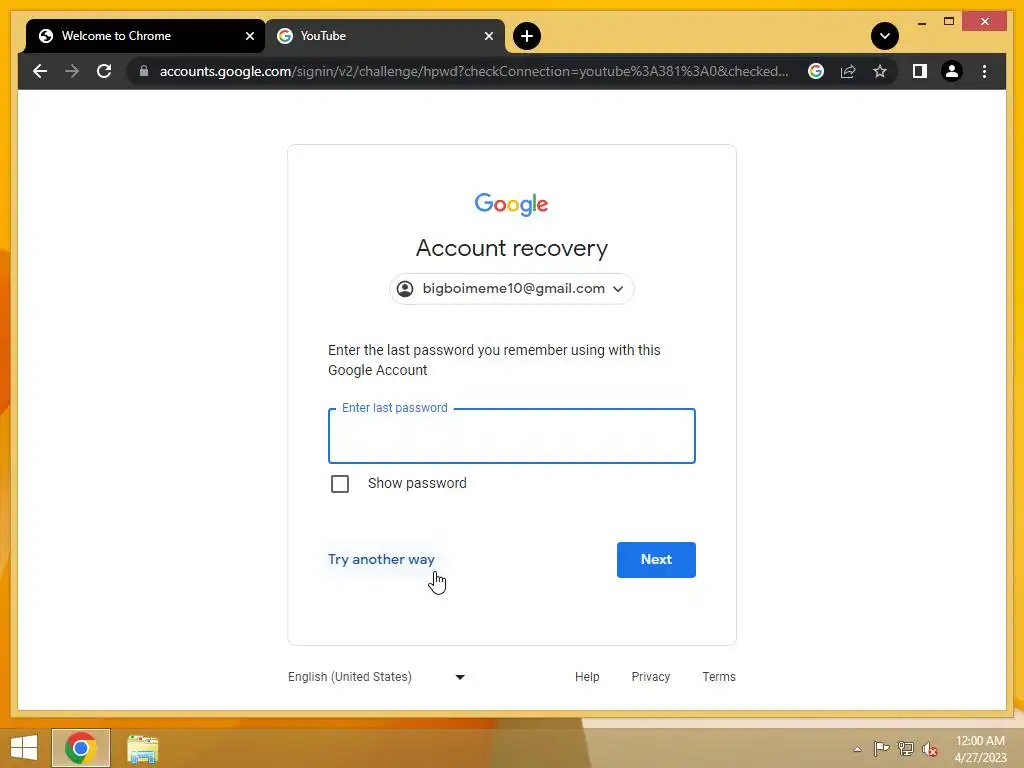Open the browser side panel
1024x768 pixels.
coord(920,71)
